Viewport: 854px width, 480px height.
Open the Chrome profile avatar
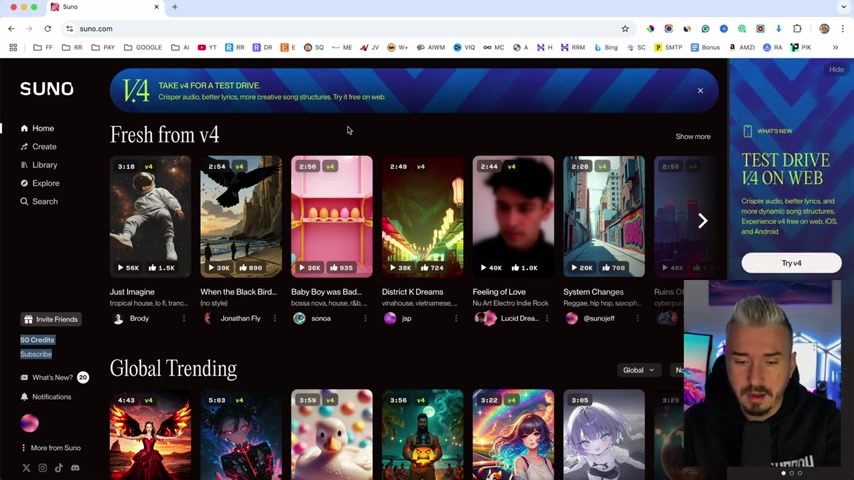coord(824,29)
